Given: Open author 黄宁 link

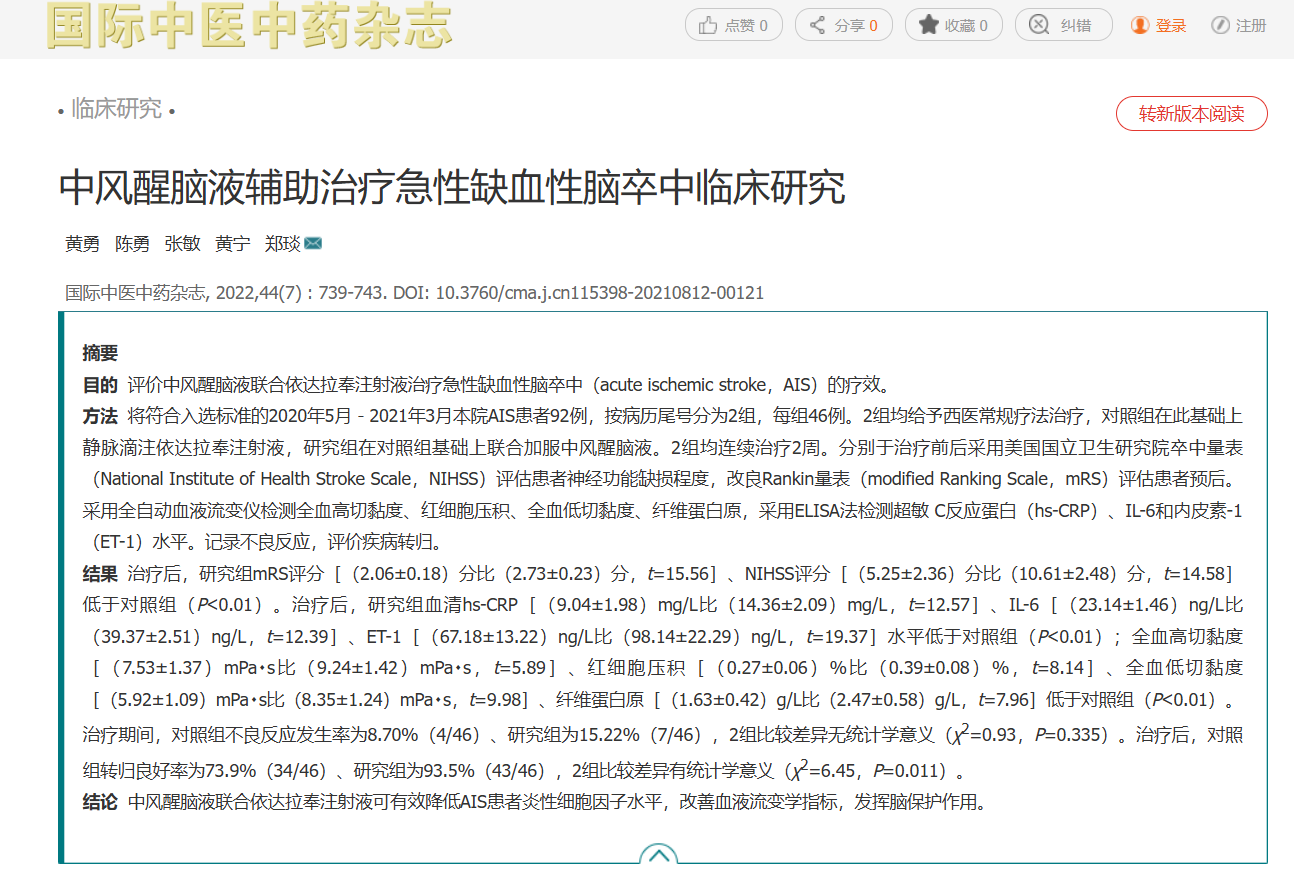Looking at the screenshot, I should pos(232,243).
